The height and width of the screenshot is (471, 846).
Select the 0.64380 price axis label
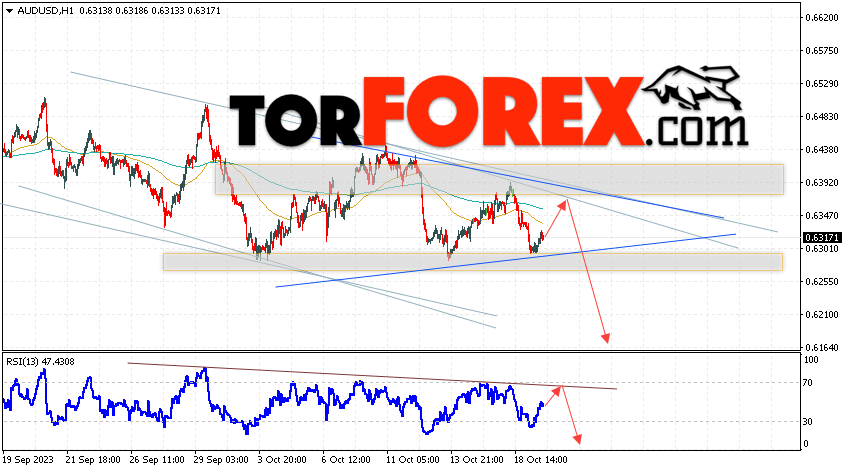pos(822,149)
